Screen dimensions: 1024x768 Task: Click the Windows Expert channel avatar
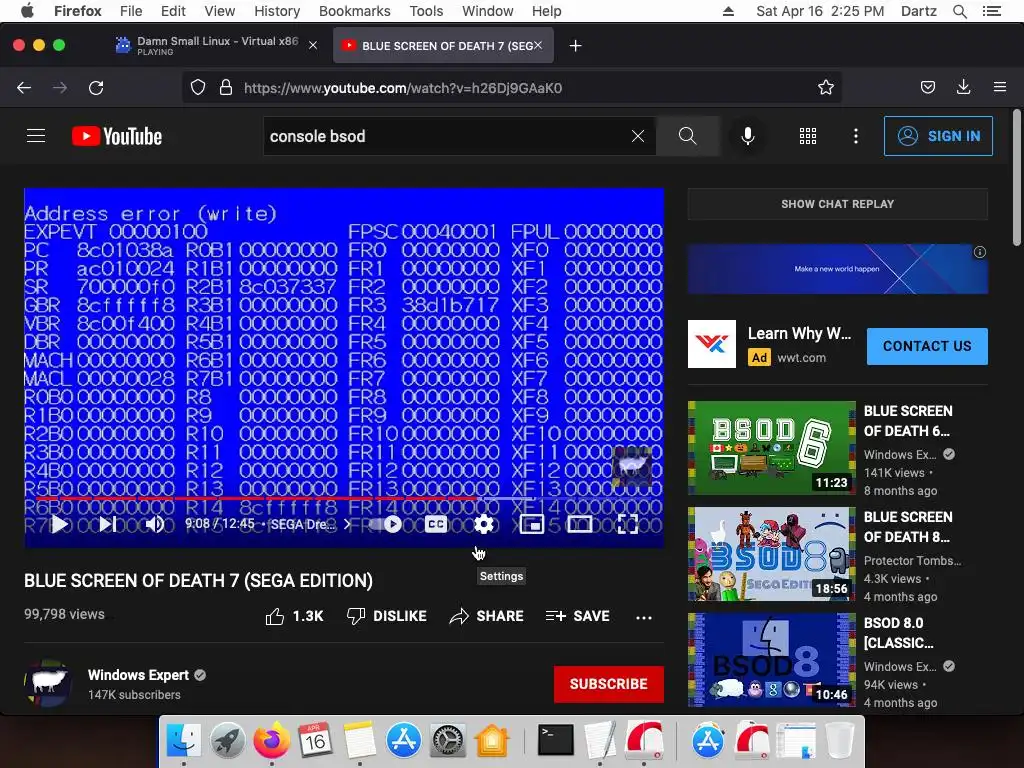pos(48,683)
